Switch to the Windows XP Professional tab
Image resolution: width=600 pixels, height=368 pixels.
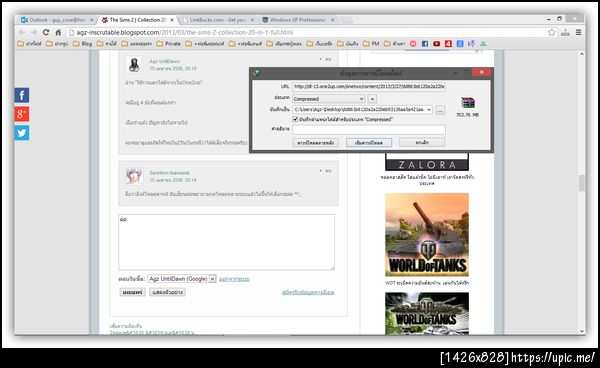coord(298,20)
